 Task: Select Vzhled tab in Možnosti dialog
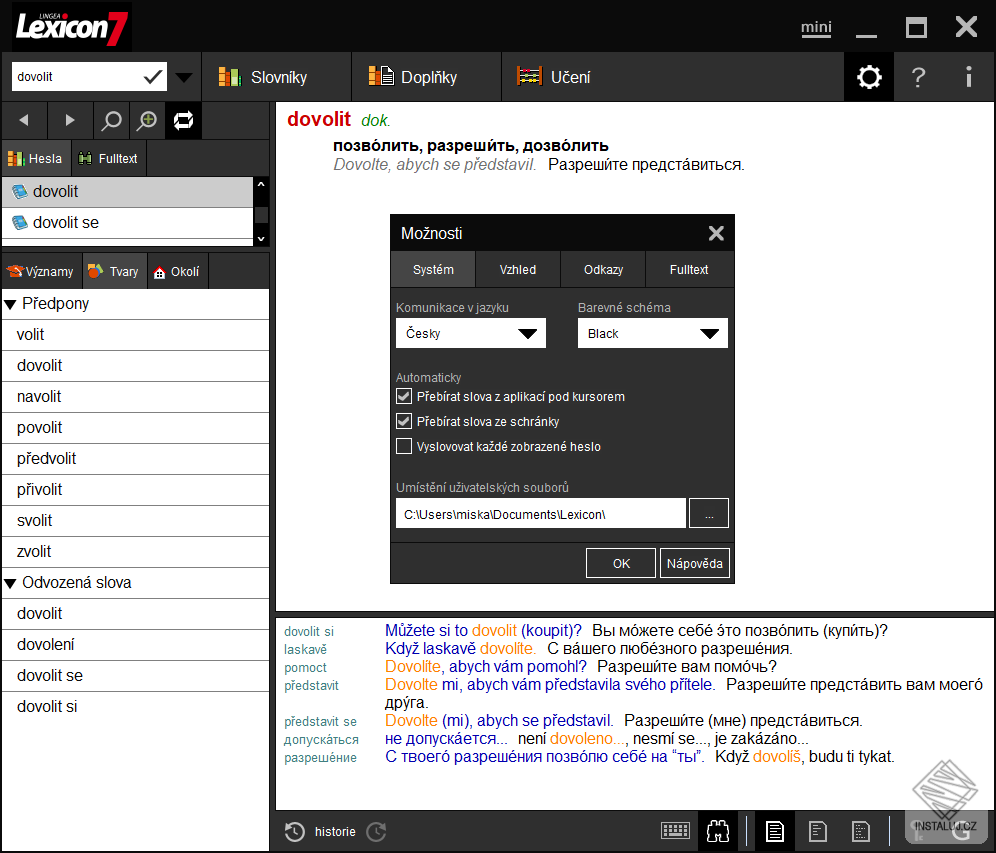point(518,269)
